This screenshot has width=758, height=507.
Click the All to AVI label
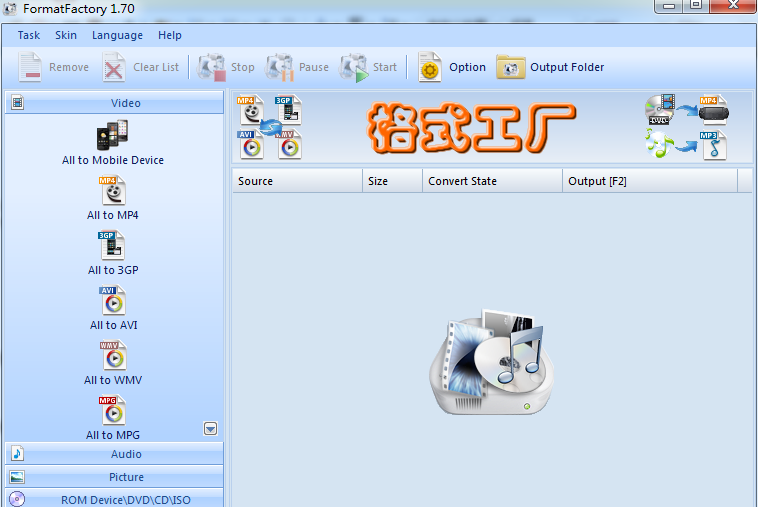click(x=114, y=325)
